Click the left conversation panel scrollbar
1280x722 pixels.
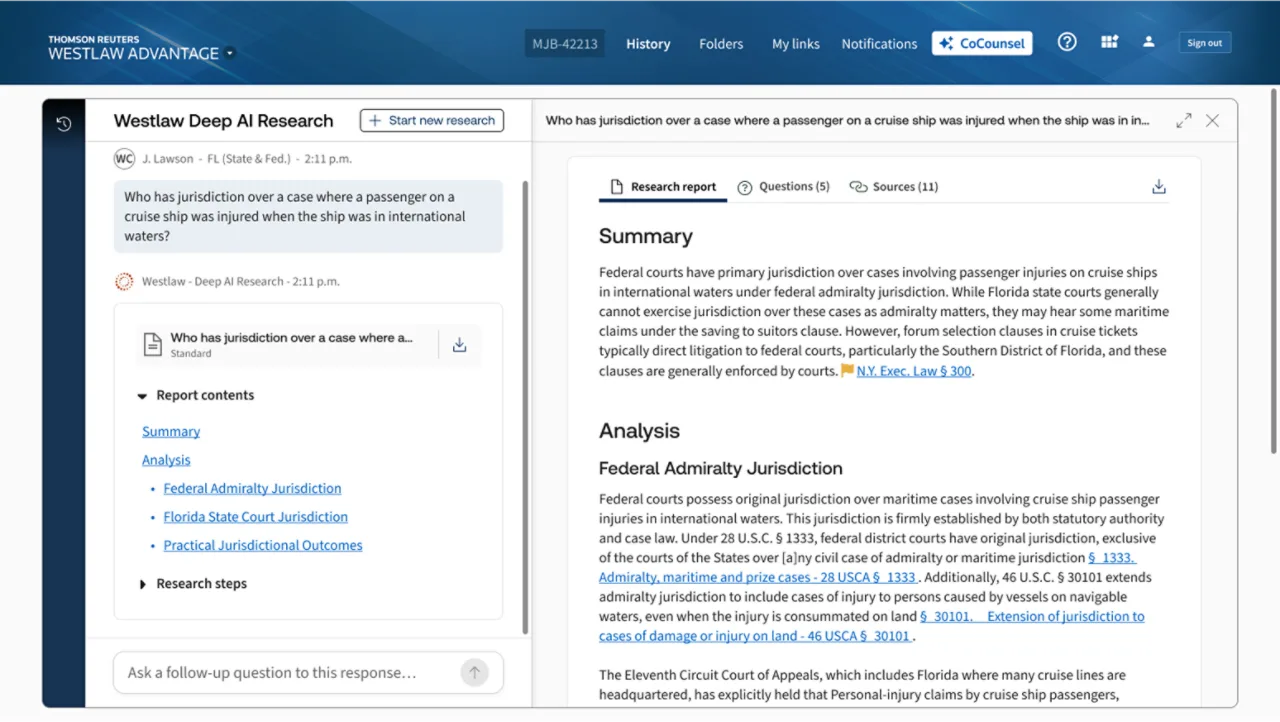pos(525,407)
